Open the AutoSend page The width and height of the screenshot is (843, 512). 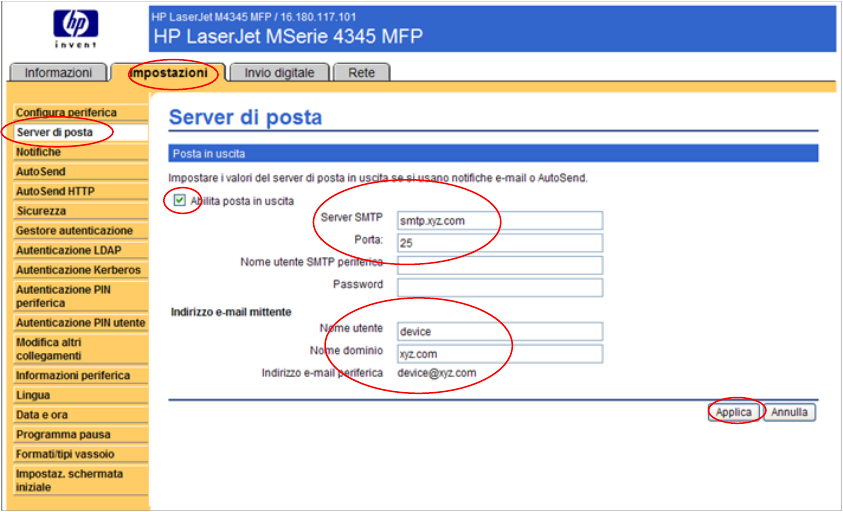tap(80, 172)
